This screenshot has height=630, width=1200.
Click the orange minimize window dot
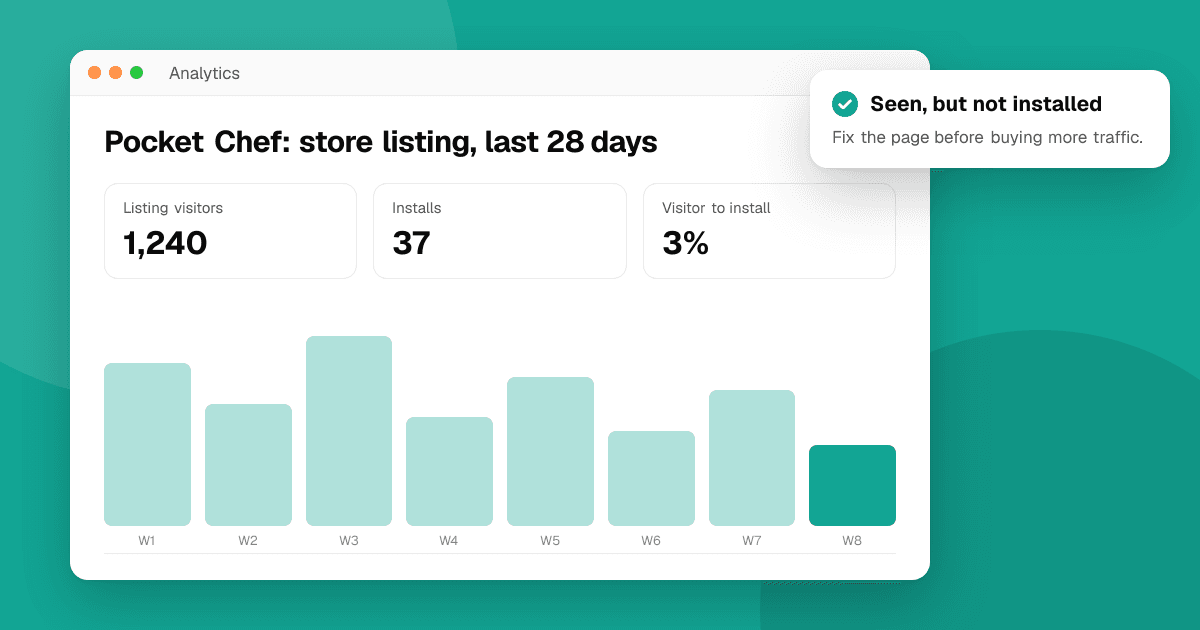point(116,73)
